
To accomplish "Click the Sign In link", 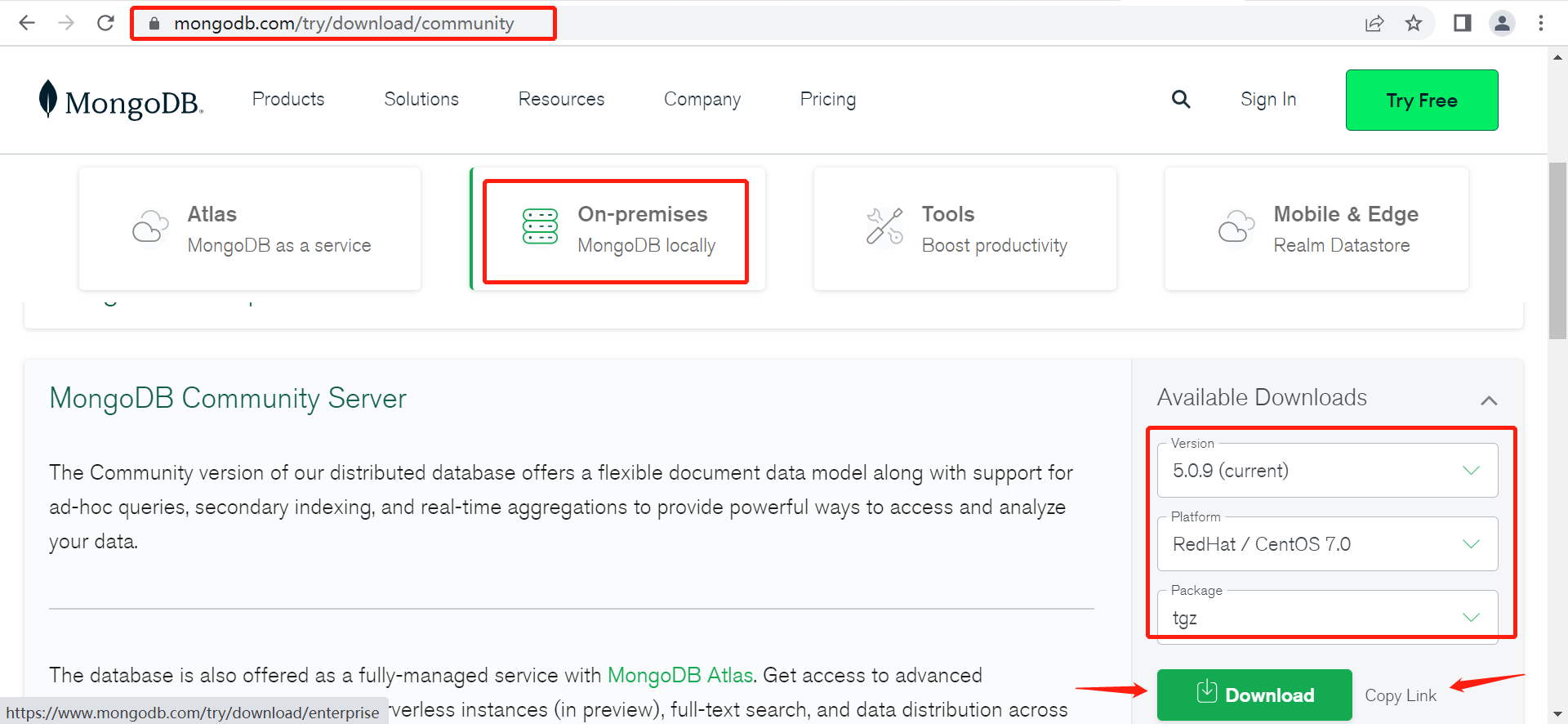I will coord(1268,100).
